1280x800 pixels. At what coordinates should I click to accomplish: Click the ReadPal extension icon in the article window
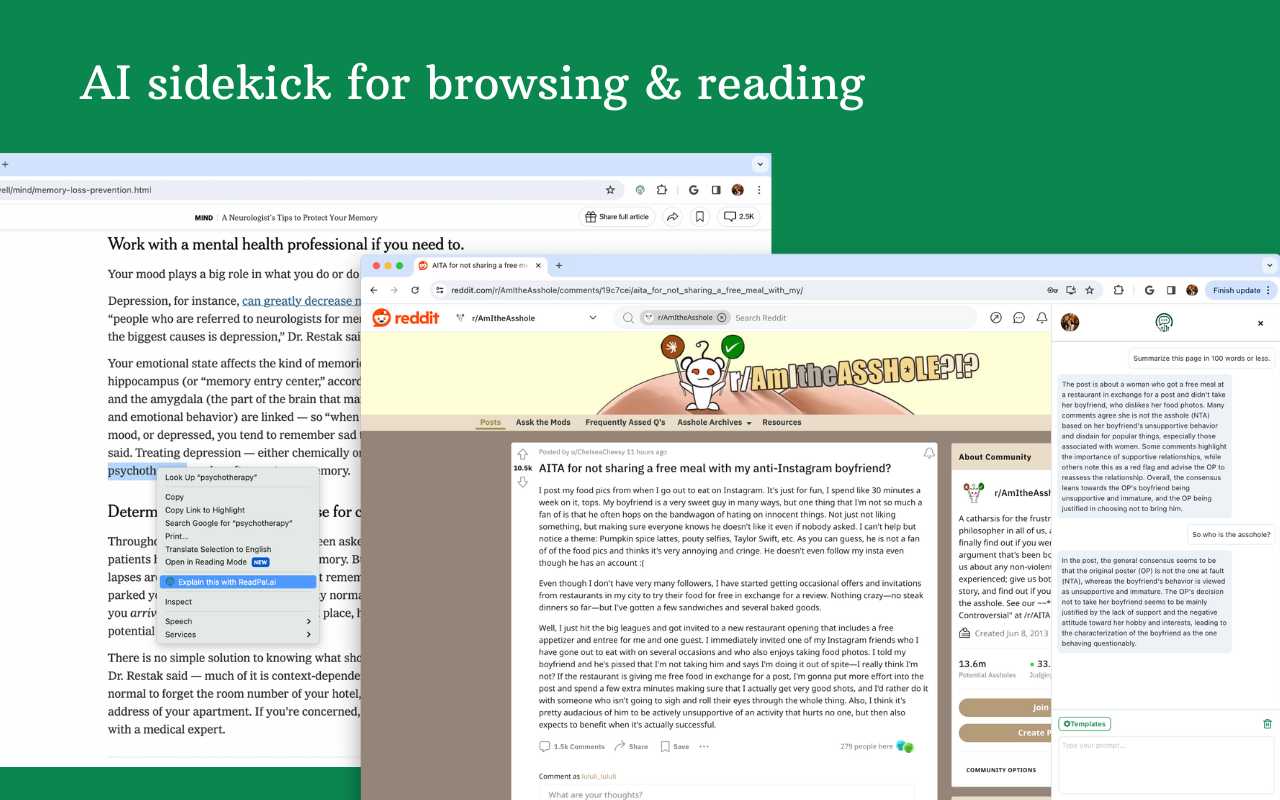coord(640,189)
